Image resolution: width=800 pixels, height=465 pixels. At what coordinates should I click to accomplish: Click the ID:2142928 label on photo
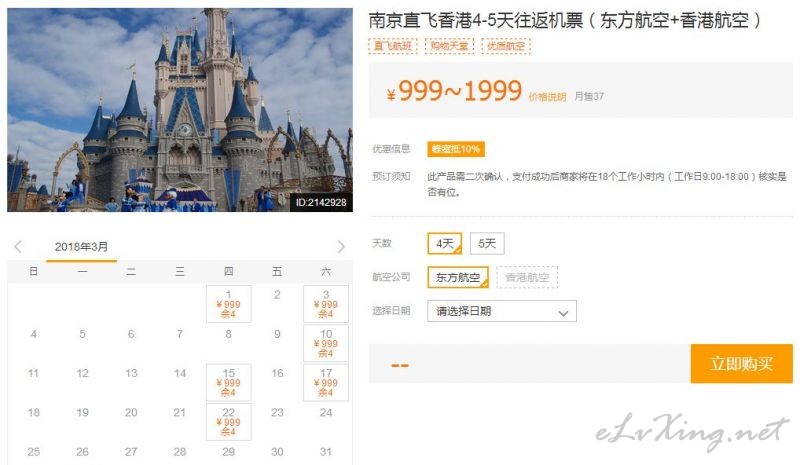tap(321, 203)
